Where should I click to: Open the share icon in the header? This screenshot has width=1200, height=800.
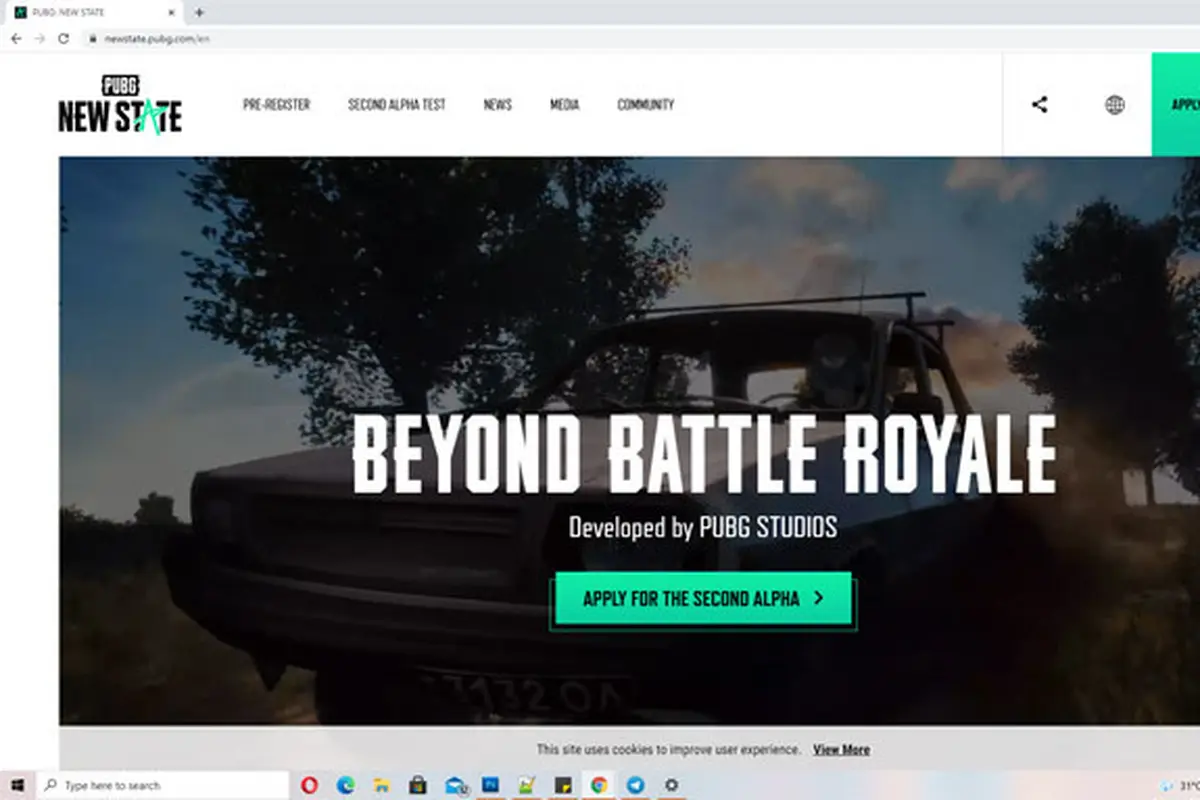click(1040, 104)
